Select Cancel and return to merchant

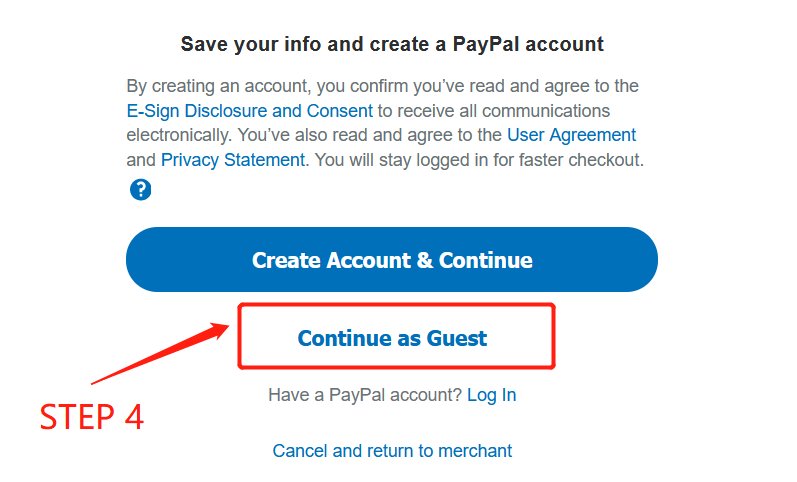click(x=392, y=451)
